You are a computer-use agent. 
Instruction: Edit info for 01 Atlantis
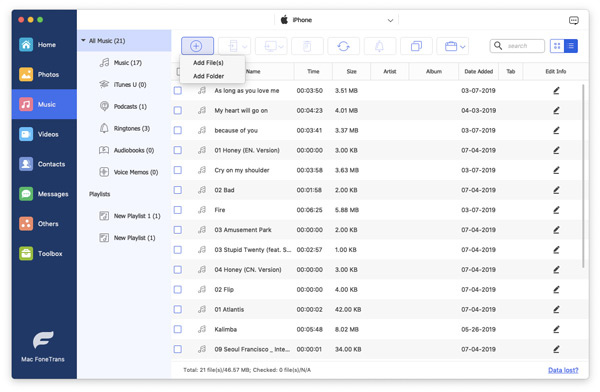click(x=556, y=309)
